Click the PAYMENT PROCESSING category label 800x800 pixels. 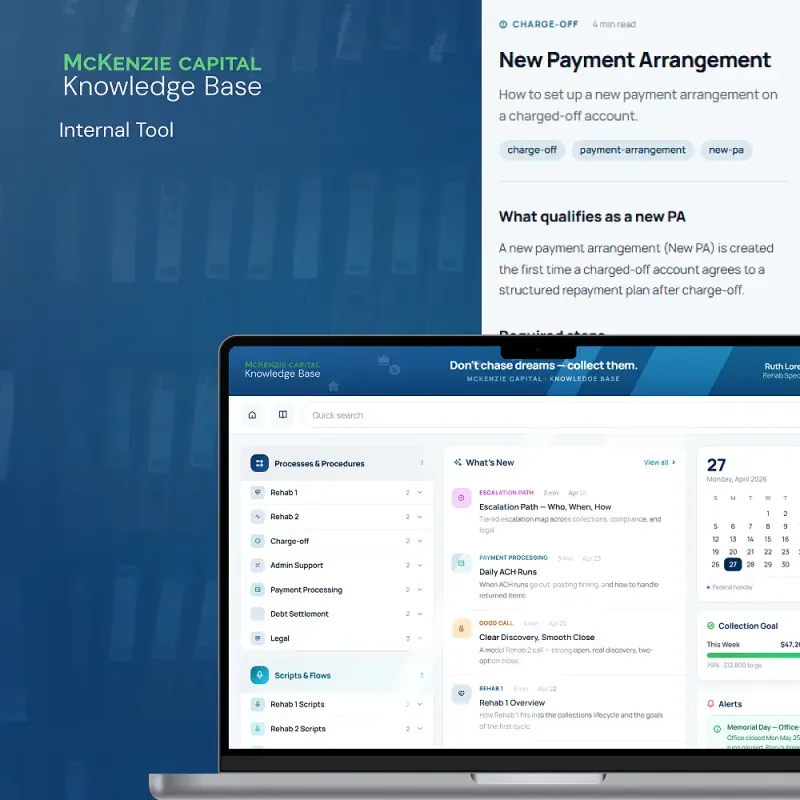click(513, 558)
